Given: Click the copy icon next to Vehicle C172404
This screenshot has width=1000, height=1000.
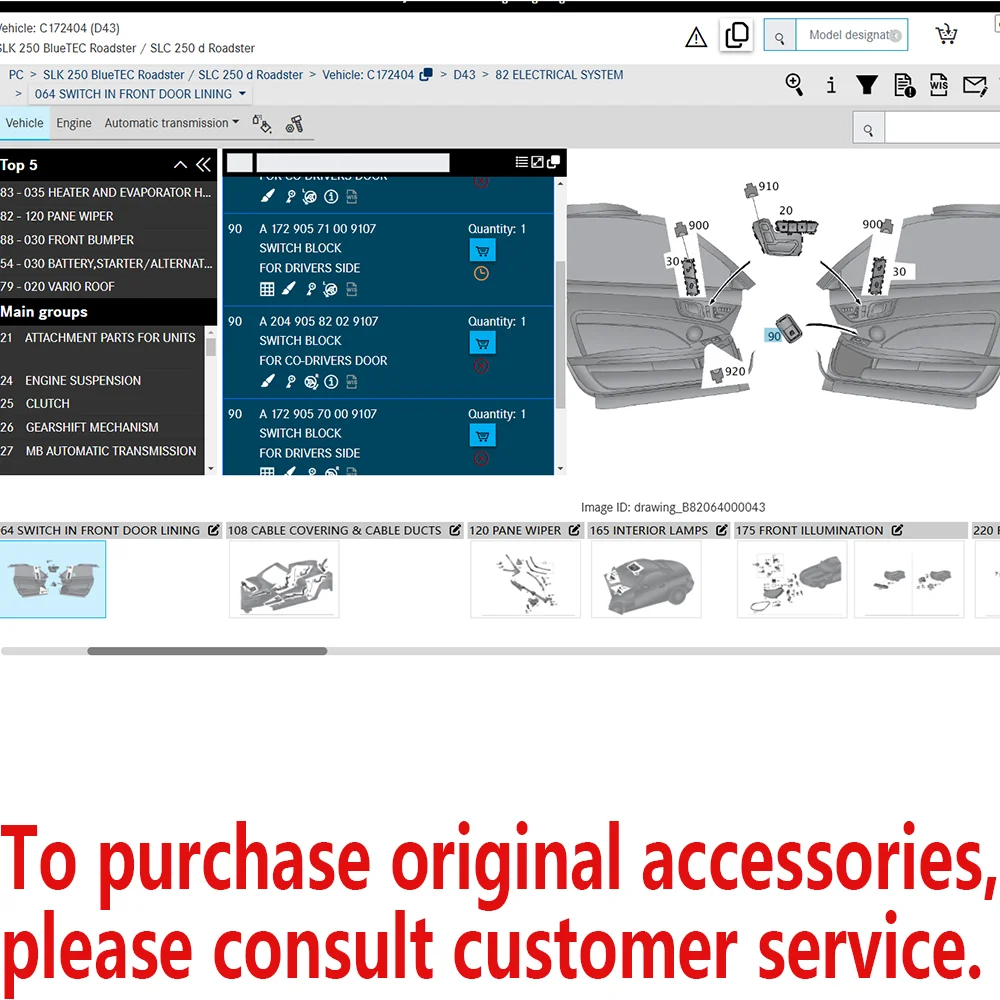Looking at the screenshot, I should (425, 75).
